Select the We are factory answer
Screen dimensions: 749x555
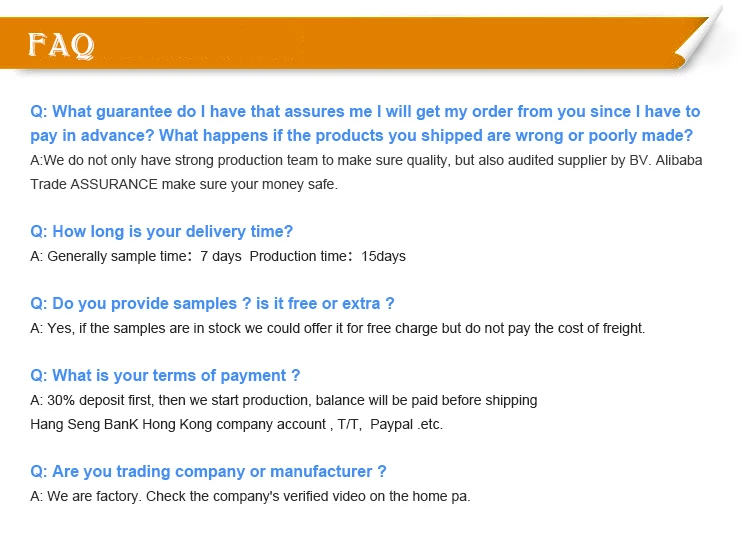click(x=250, y=496)
